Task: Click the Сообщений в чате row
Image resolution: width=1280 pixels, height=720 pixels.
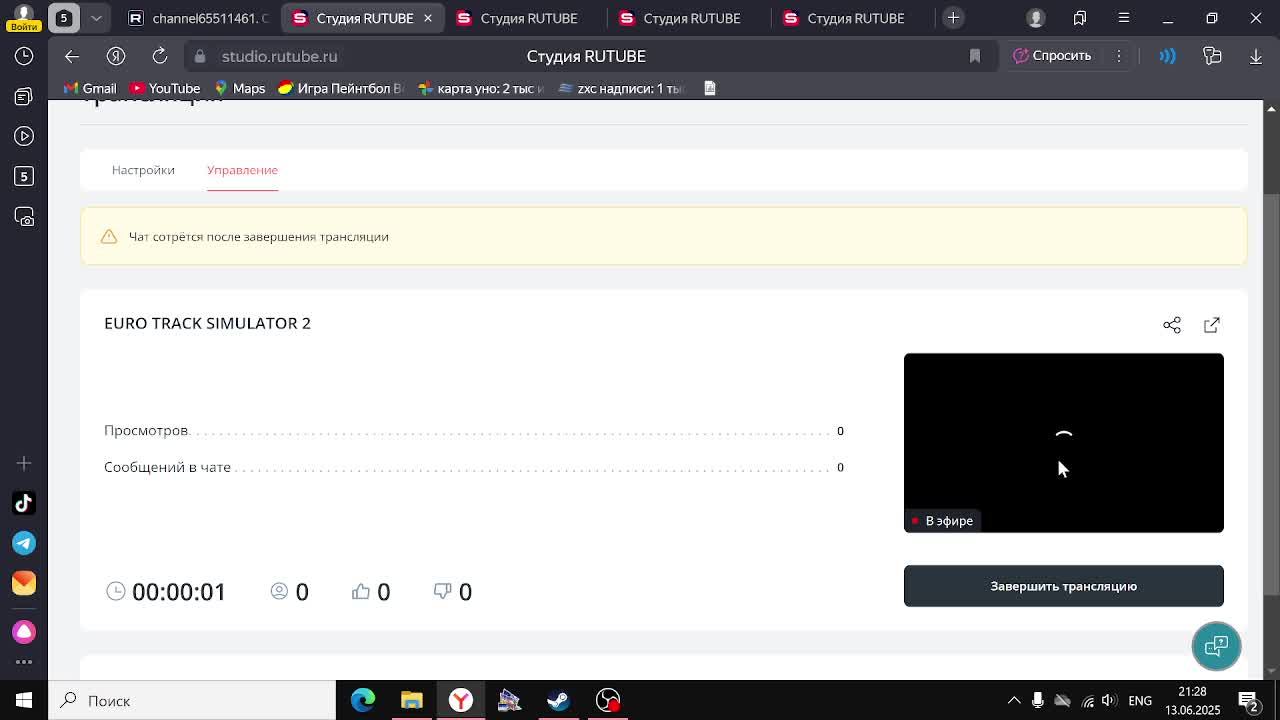Action: [474, 467]
